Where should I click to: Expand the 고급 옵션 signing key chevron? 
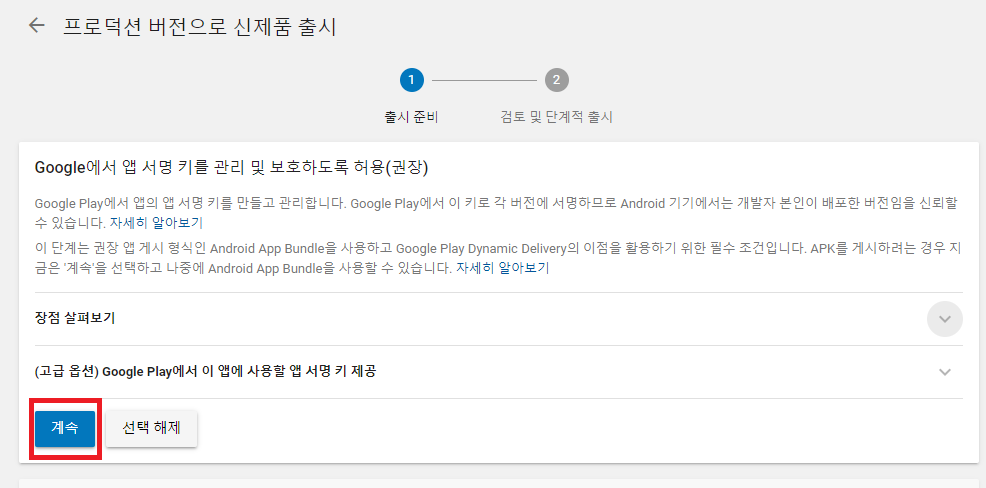[944, 372]
